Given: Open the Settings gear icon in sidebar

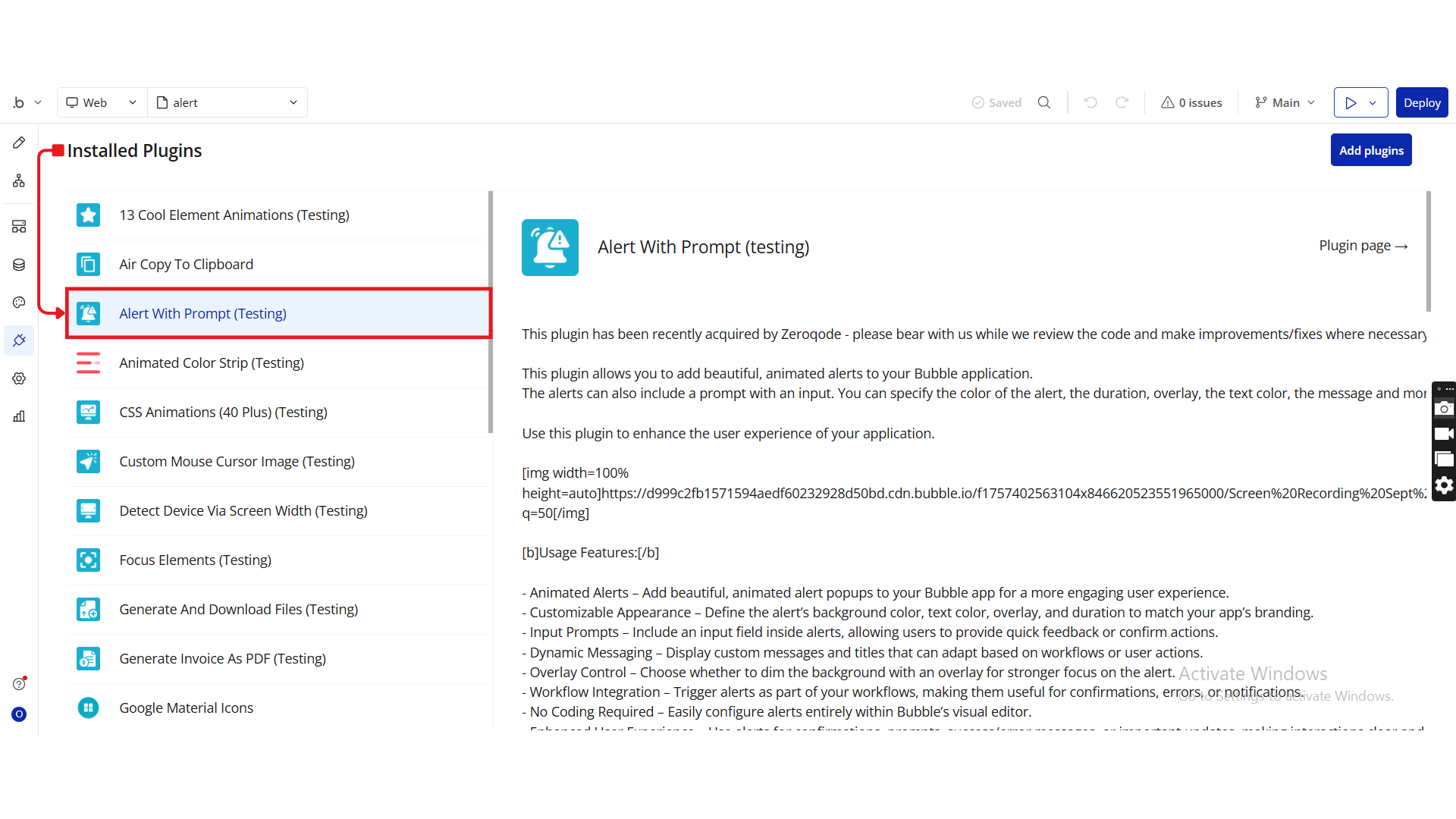Looking at the screenshot, I should coord(19,378).
